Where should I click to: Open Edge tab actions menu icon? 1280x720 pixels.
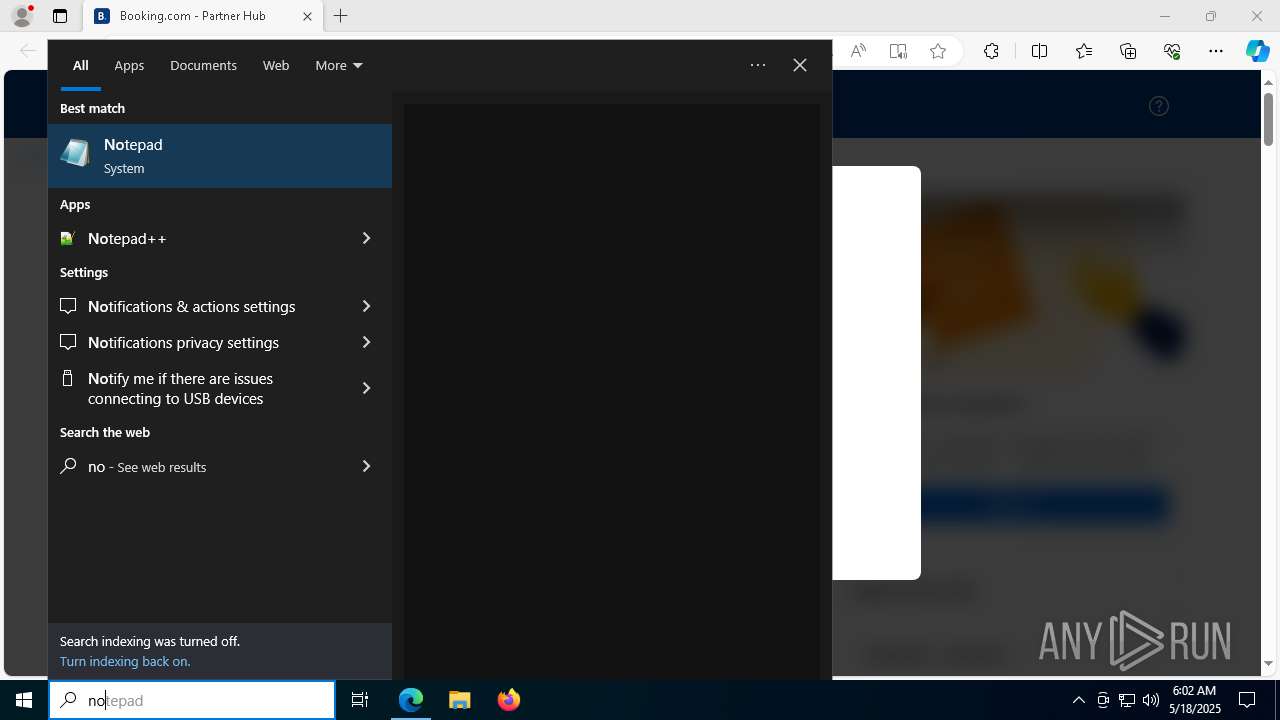(60, 16)
